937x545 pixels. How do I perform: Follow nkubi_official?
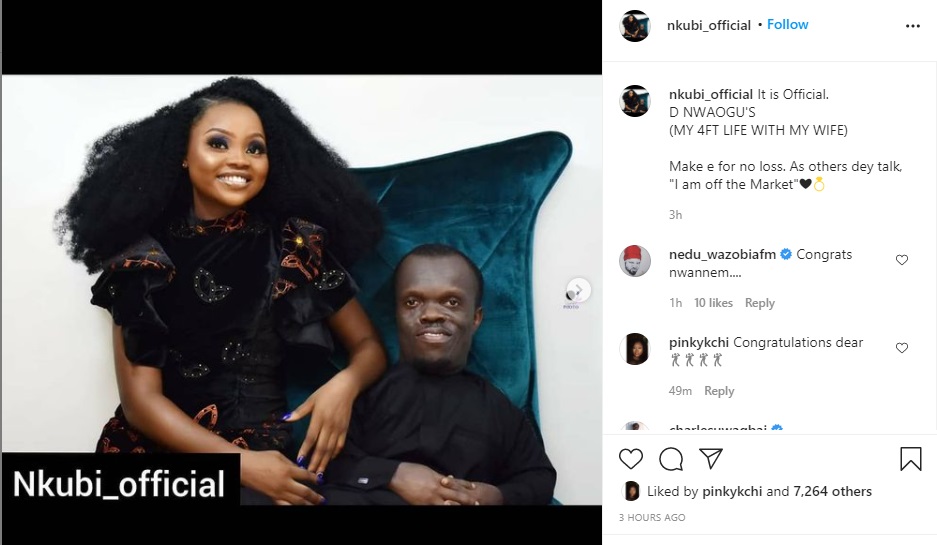[788, 25]
